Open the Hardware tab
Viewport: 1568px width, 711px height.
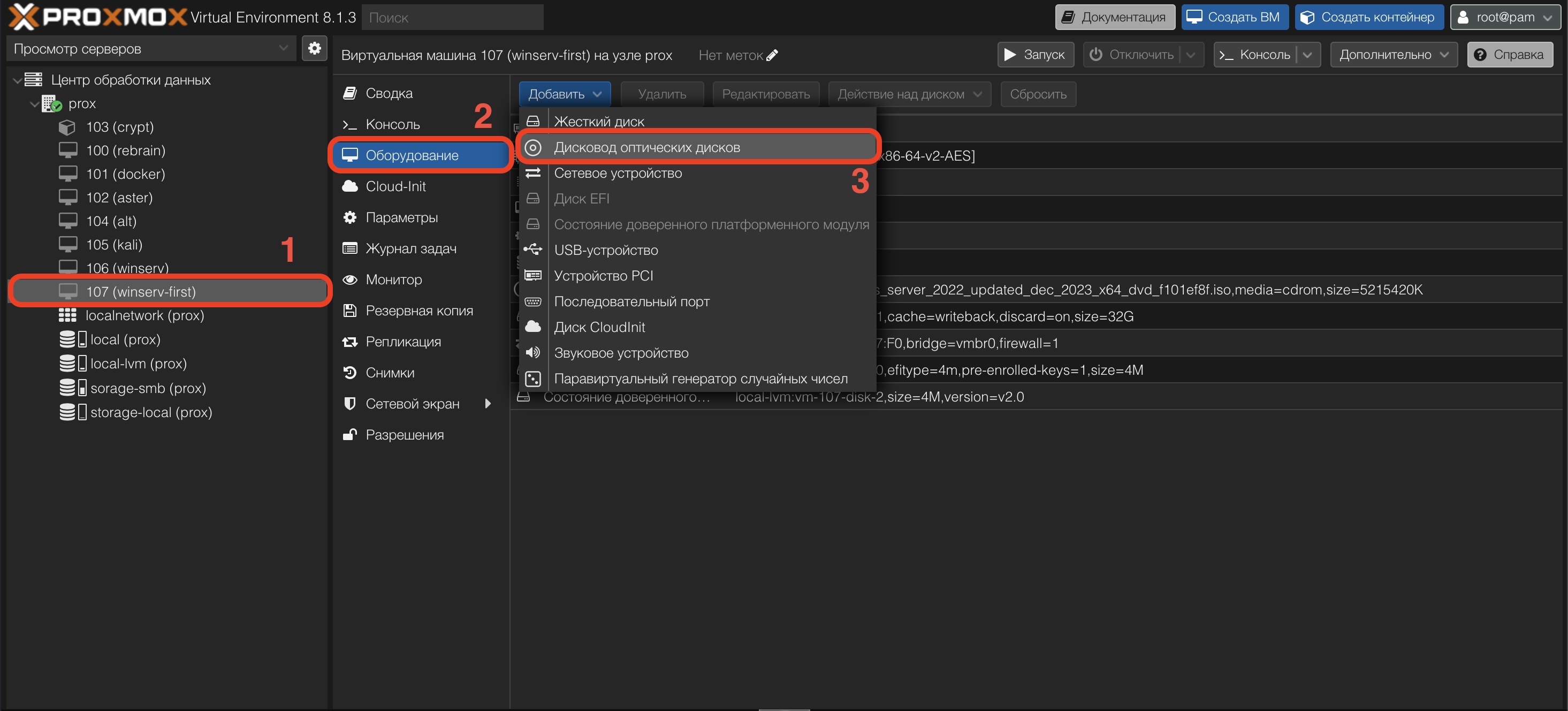pos(412,155)
